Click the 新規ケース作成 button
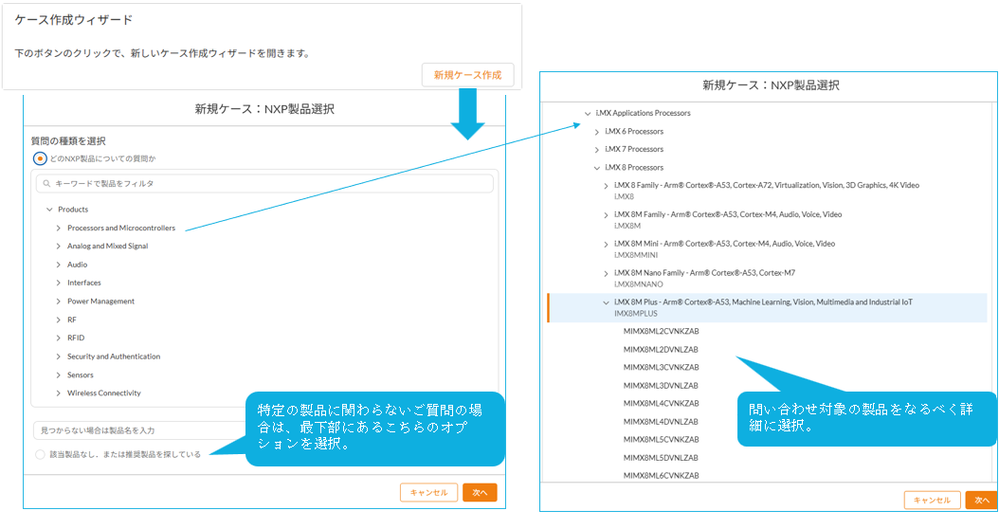999x513 pixels. tap(468, 75)
